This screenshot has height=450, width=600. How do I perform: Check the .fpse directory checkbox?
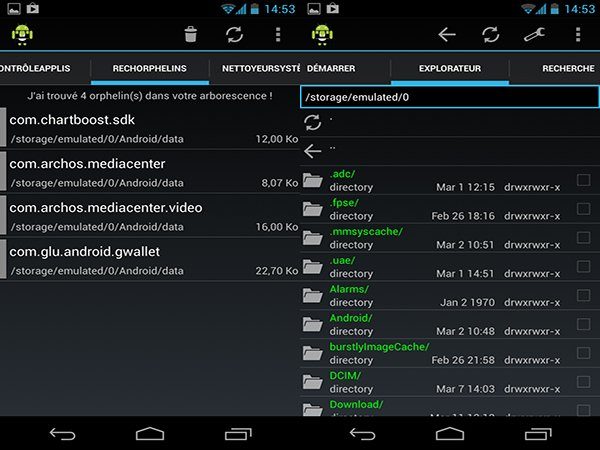pos(584,209)
